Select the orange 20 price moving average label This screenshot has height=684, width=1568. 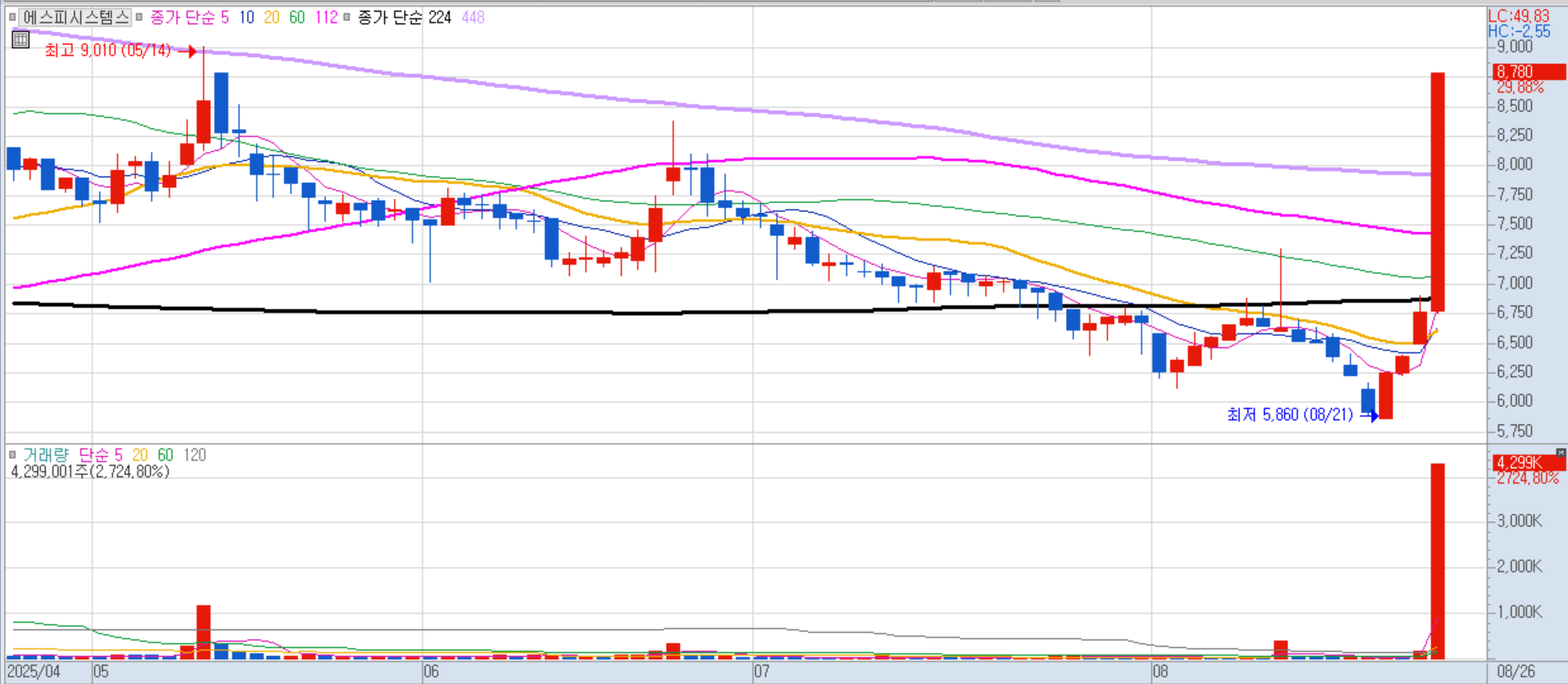click(x=272, y=17)
